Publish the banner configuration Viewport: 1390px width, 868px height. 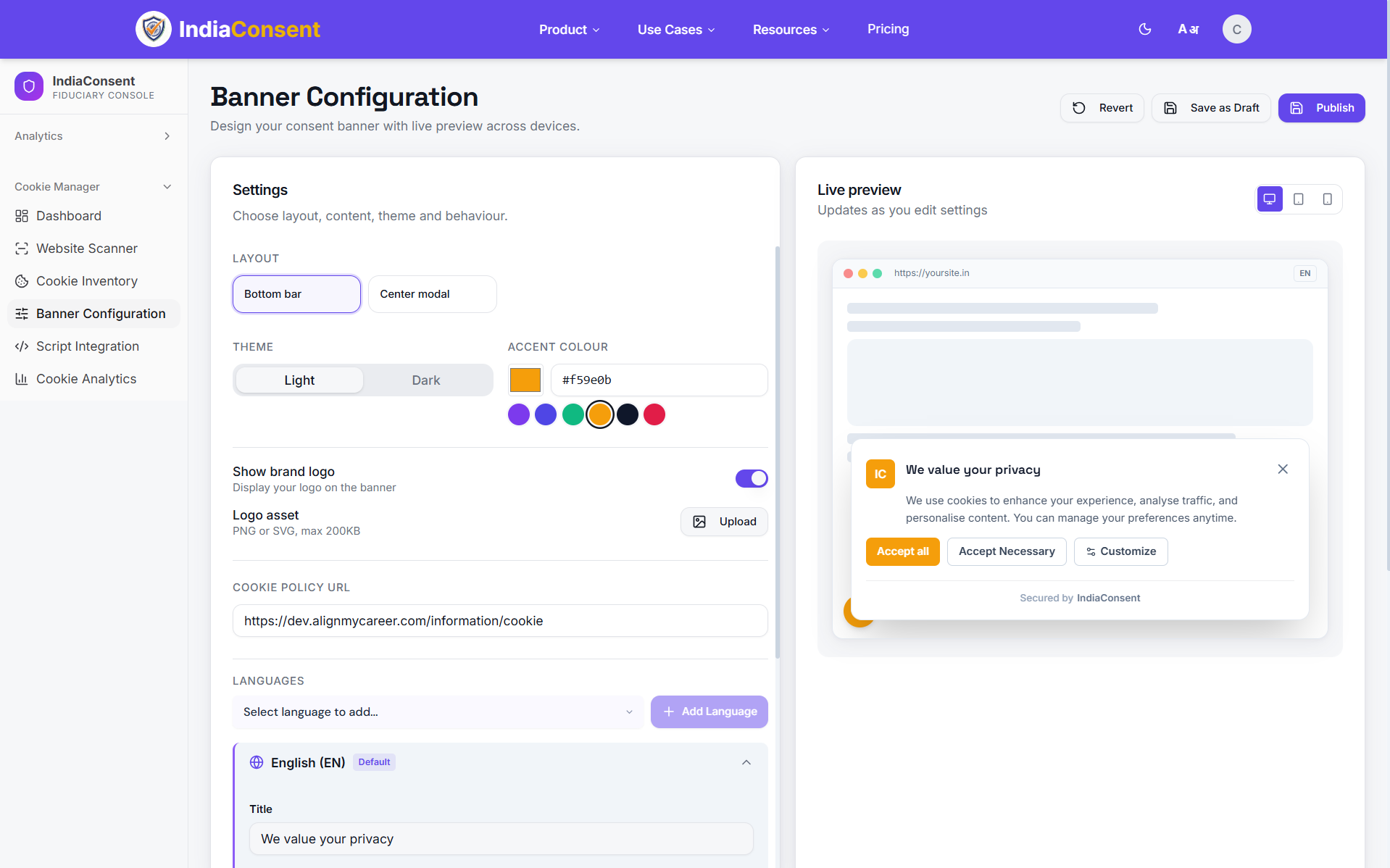[x=1322, y=108]
